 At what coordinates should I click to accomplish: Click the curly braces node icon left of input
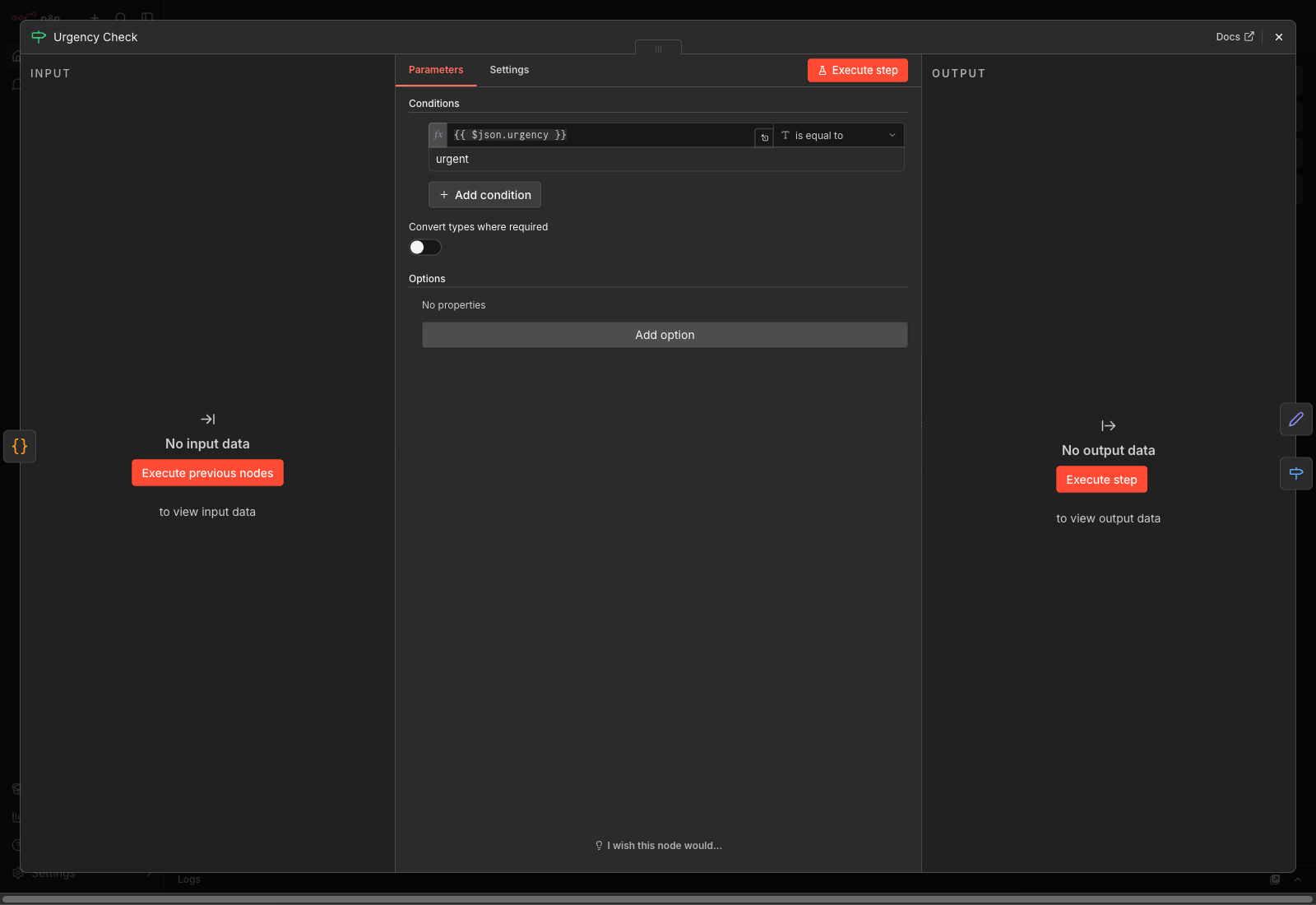pos(20,446)
